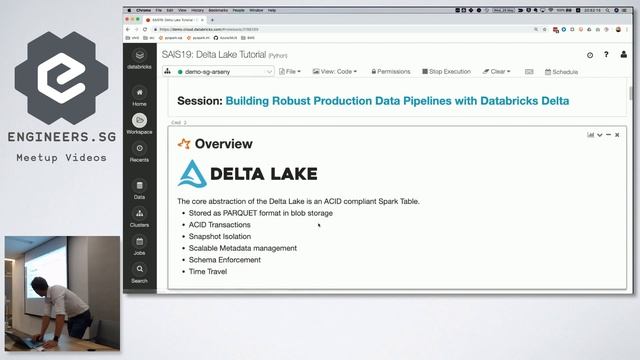Open the user account icon
Screen dimensions: 640x360
624,54
